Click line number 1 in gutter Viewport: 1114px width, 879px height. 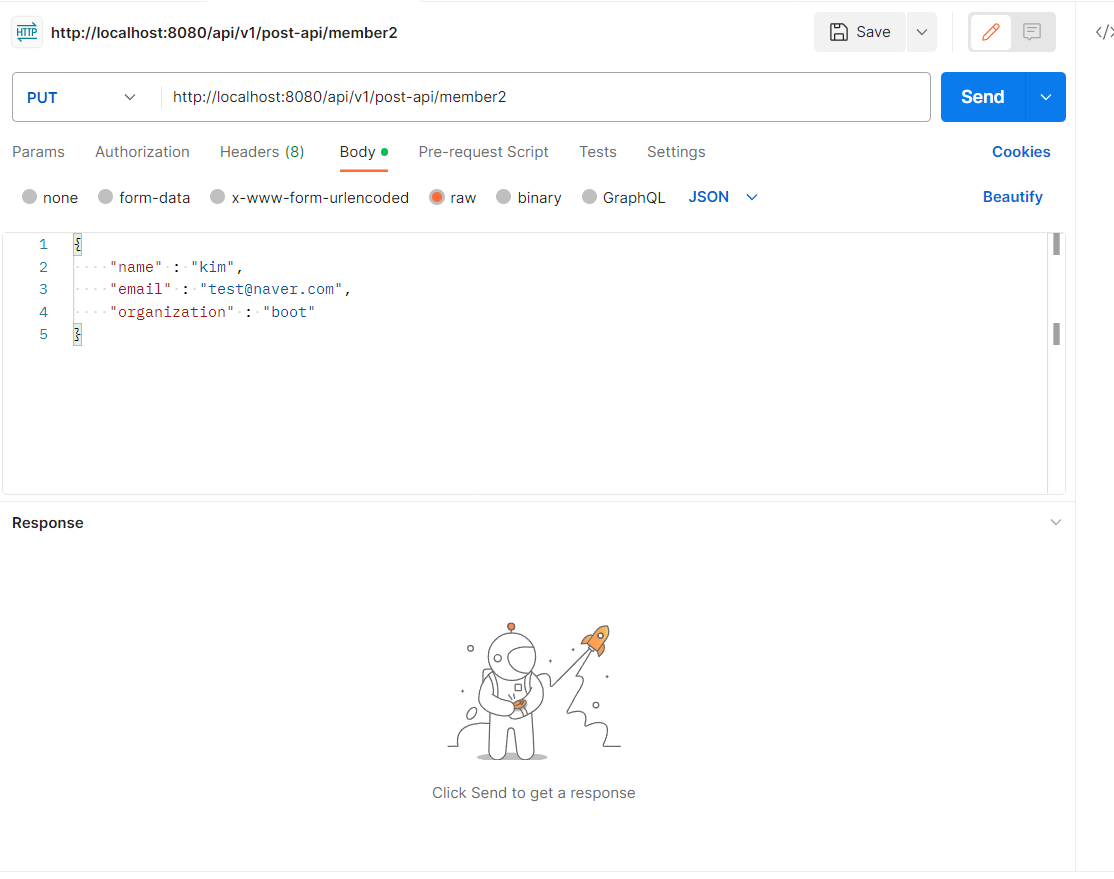point(43,244)
